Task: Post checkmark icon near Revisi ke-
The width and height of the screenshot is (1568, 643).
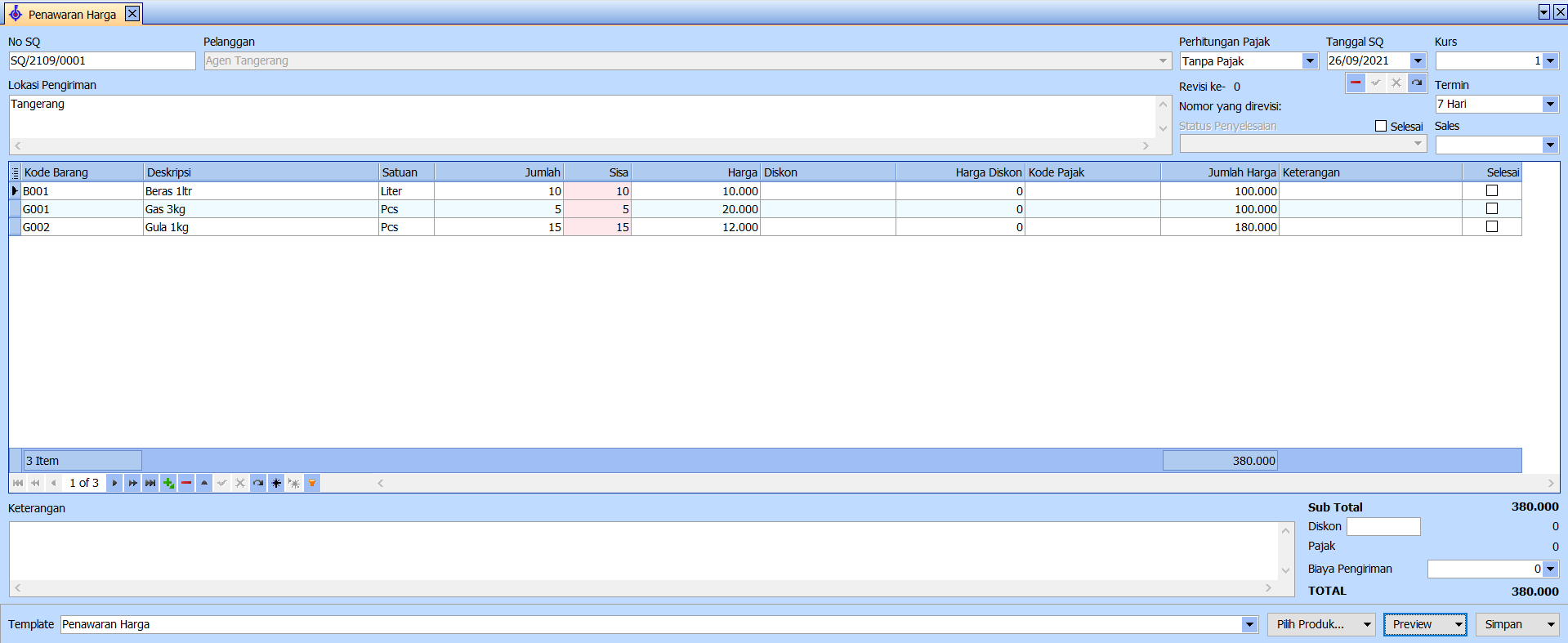Action: (1376, 83)
